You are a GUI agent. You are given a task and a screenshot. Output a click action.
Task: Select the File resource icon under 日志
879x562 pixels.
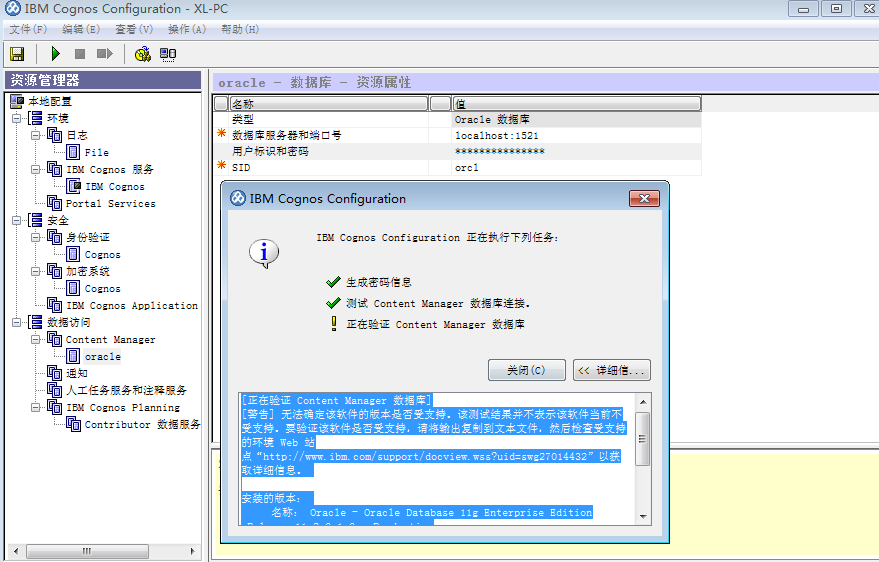(73, 152)
